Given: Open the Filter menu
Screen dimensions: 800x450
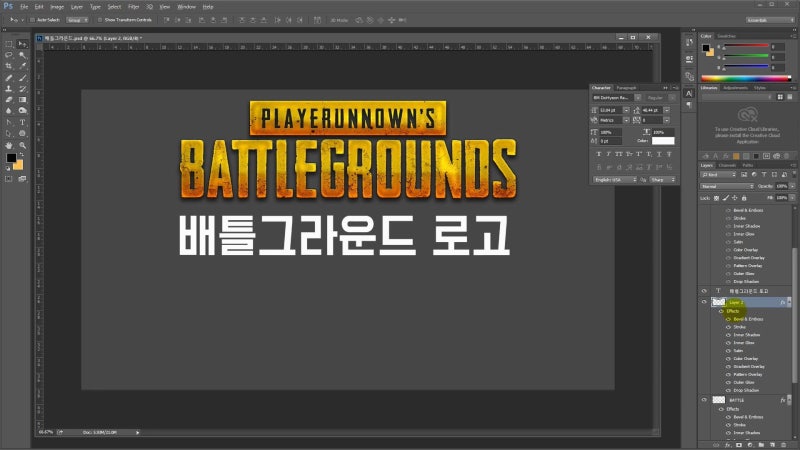Looking at the screenshot, I should click(x=134, y=7).
